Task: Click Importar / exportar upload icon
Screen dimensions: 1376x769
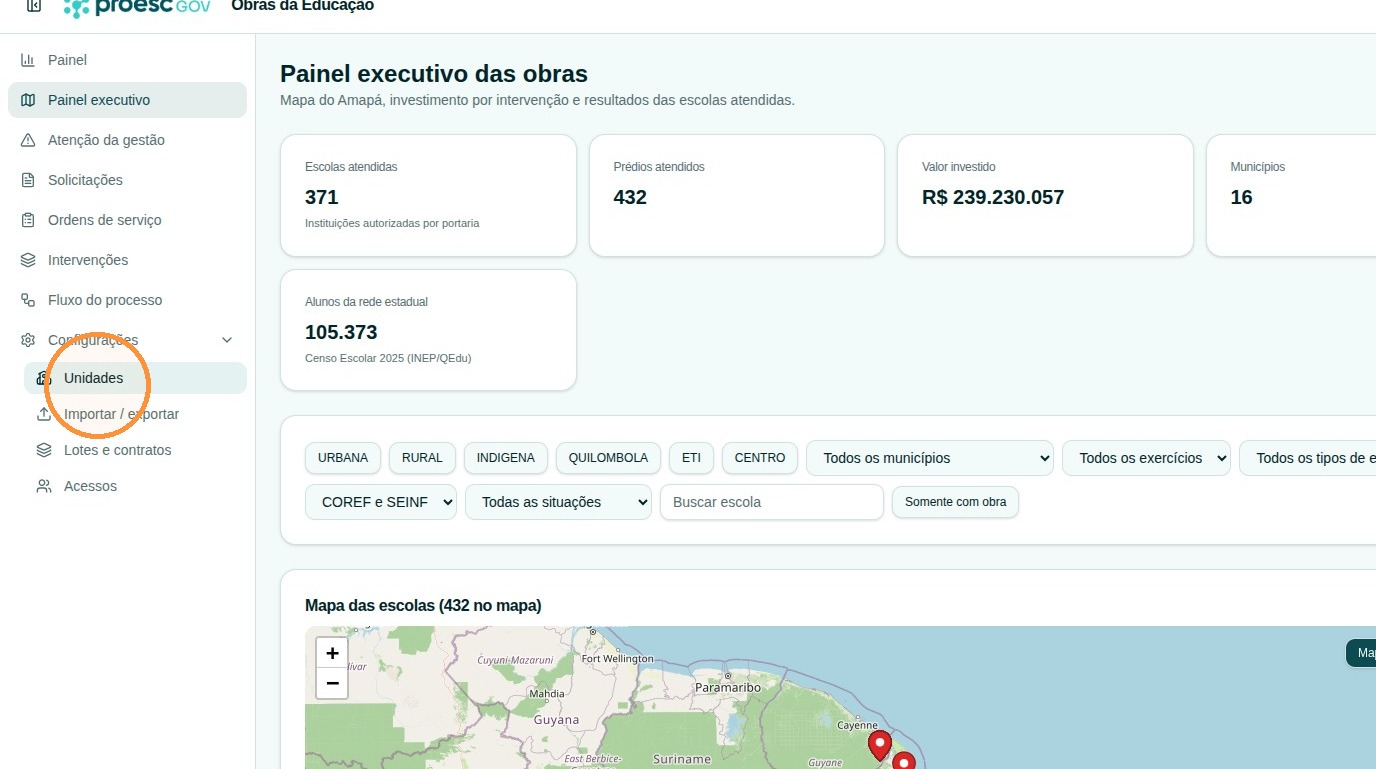Action: click(x=44, y=414)
